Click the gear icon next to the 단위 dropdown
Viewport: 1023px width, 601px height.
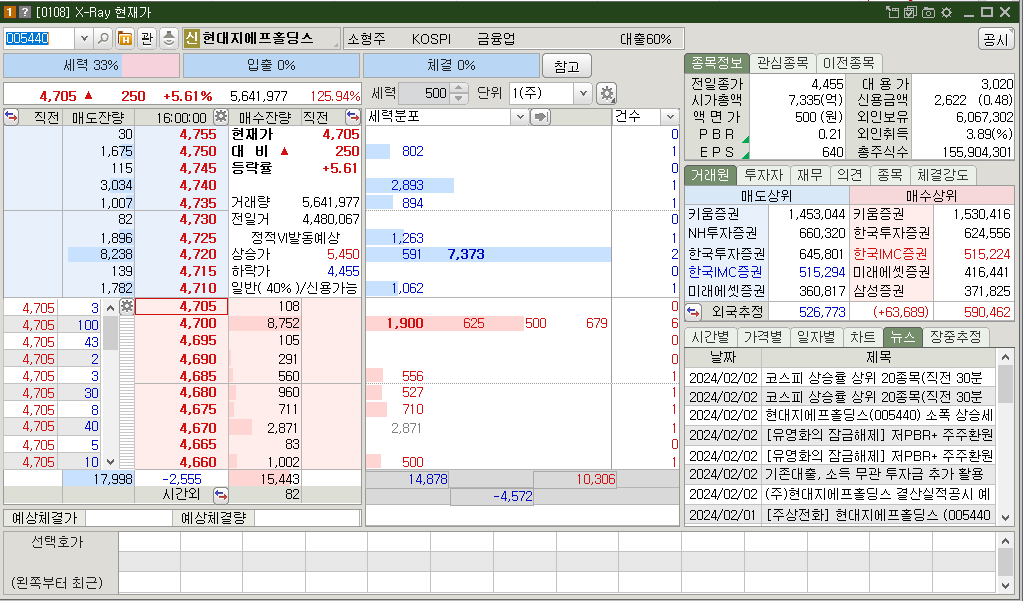click(x=605, y=92)
